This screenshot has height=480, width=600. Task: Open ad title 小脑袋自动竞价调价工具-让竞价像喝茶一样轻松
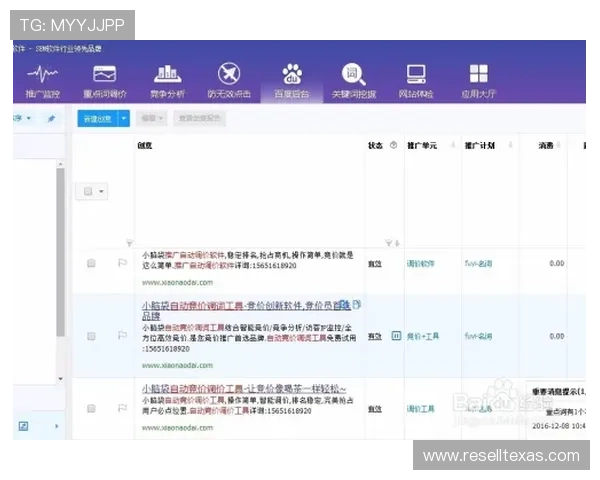(244, 389)
